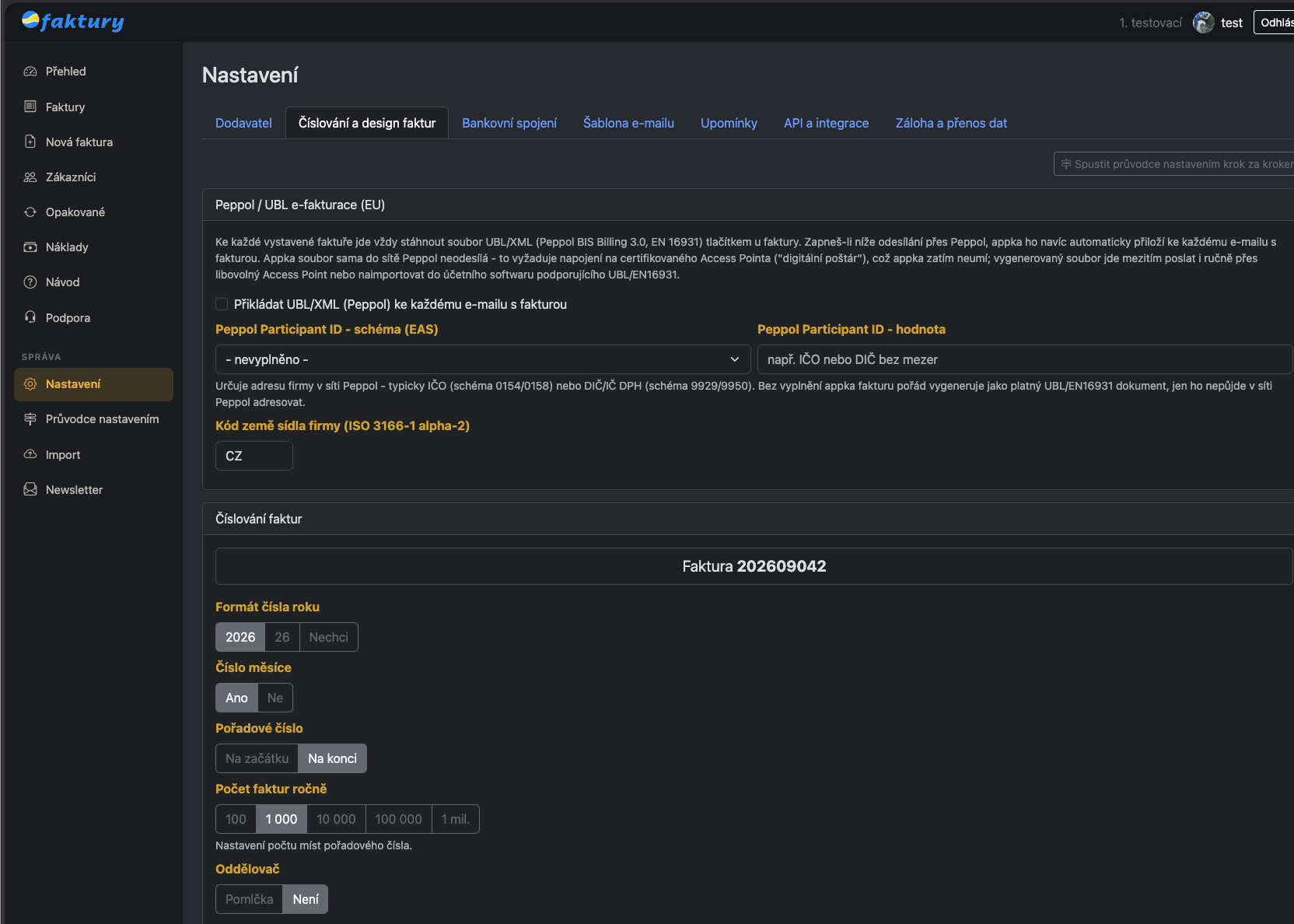
Task: Enable Přikládat UBL/XML (Peppol) checkbox
Action: 222,304
